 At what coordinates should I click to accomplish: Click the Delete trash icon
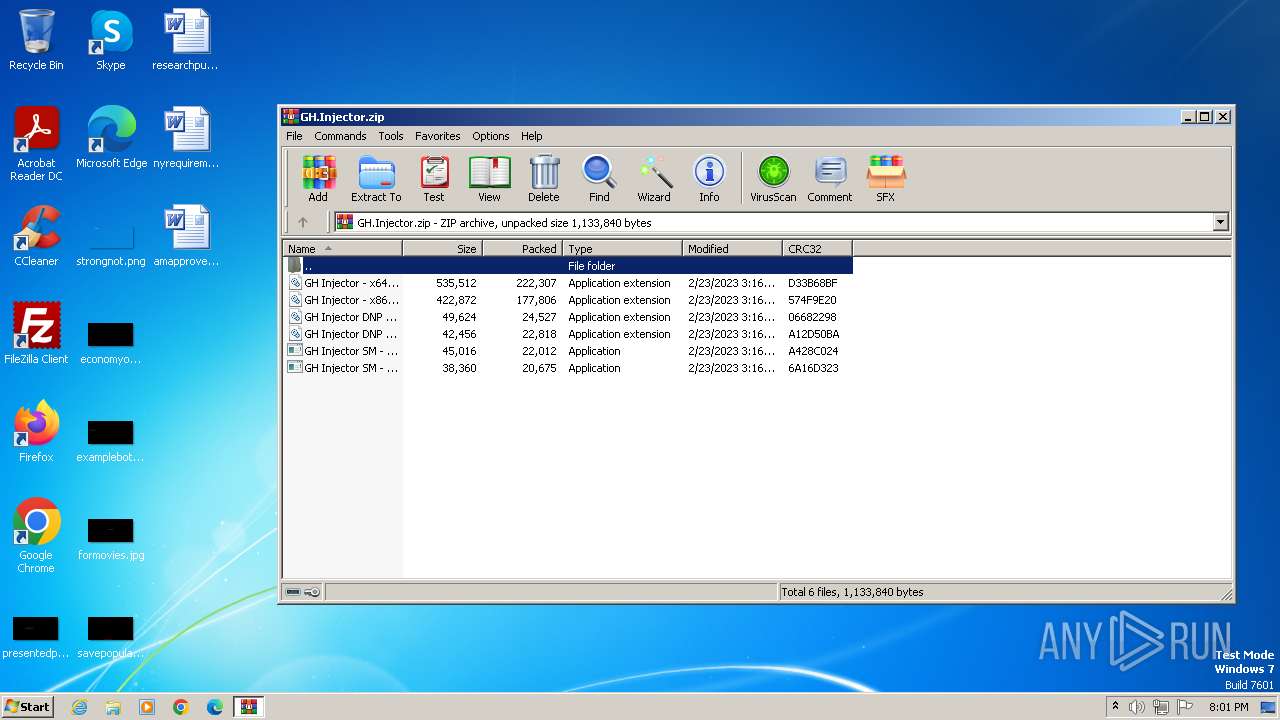tap(544, 179)
